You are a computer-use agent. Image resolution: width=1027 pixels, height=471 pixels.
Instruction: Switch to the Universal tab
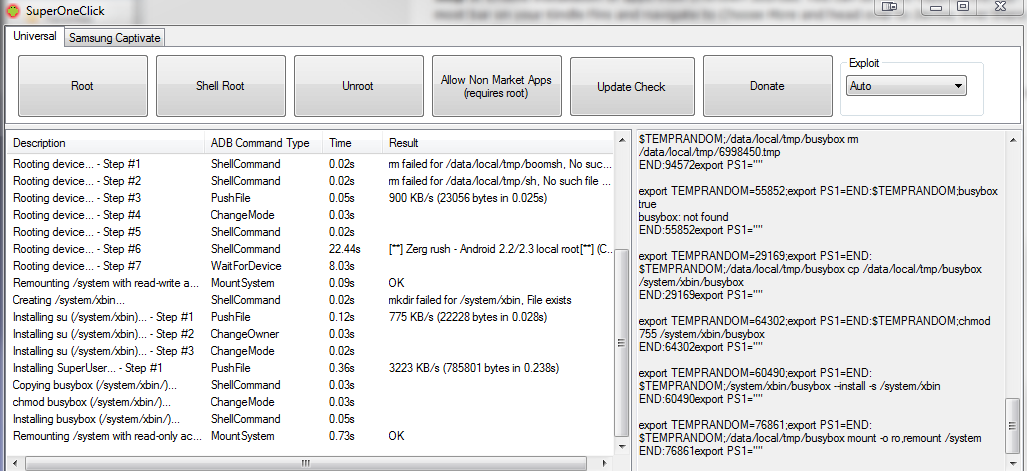tap(35, 37)
